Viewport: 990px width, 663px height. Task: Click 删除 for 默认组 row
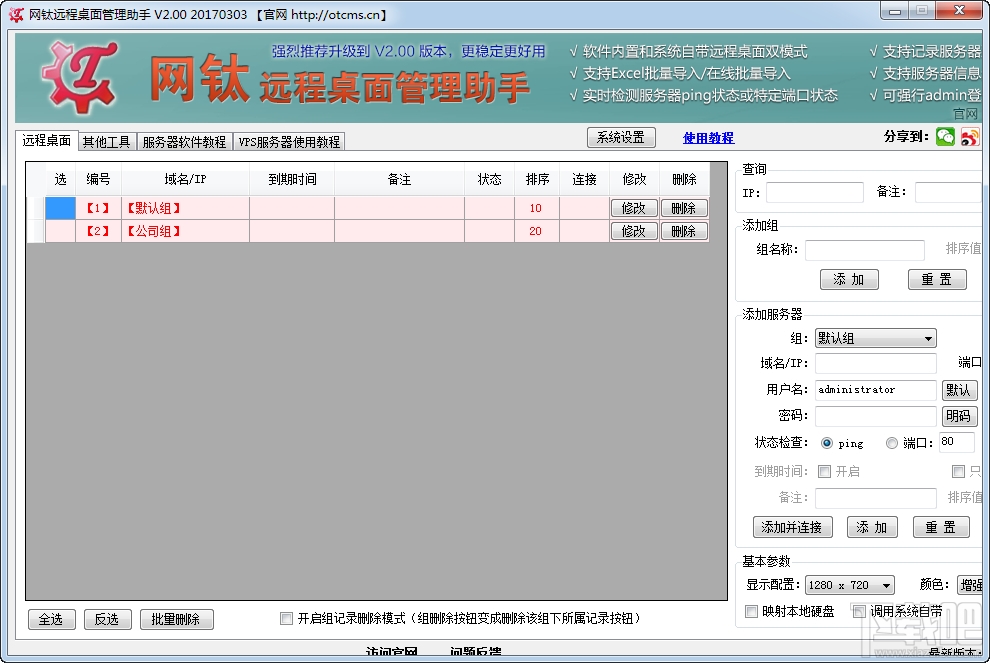coord(684,208)
